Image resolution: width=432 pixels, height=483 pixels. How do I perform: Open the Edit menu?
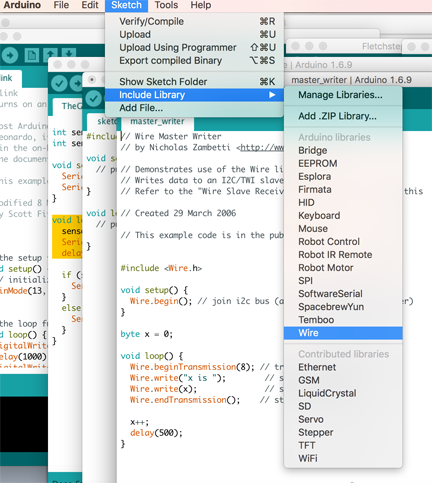[x=90, y=5]
